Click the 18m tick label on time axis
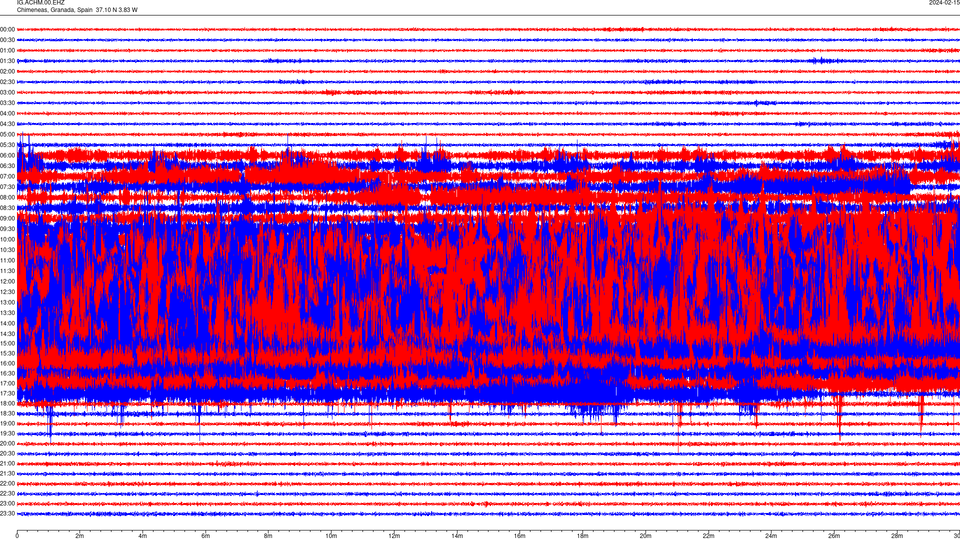 point(583,536)
